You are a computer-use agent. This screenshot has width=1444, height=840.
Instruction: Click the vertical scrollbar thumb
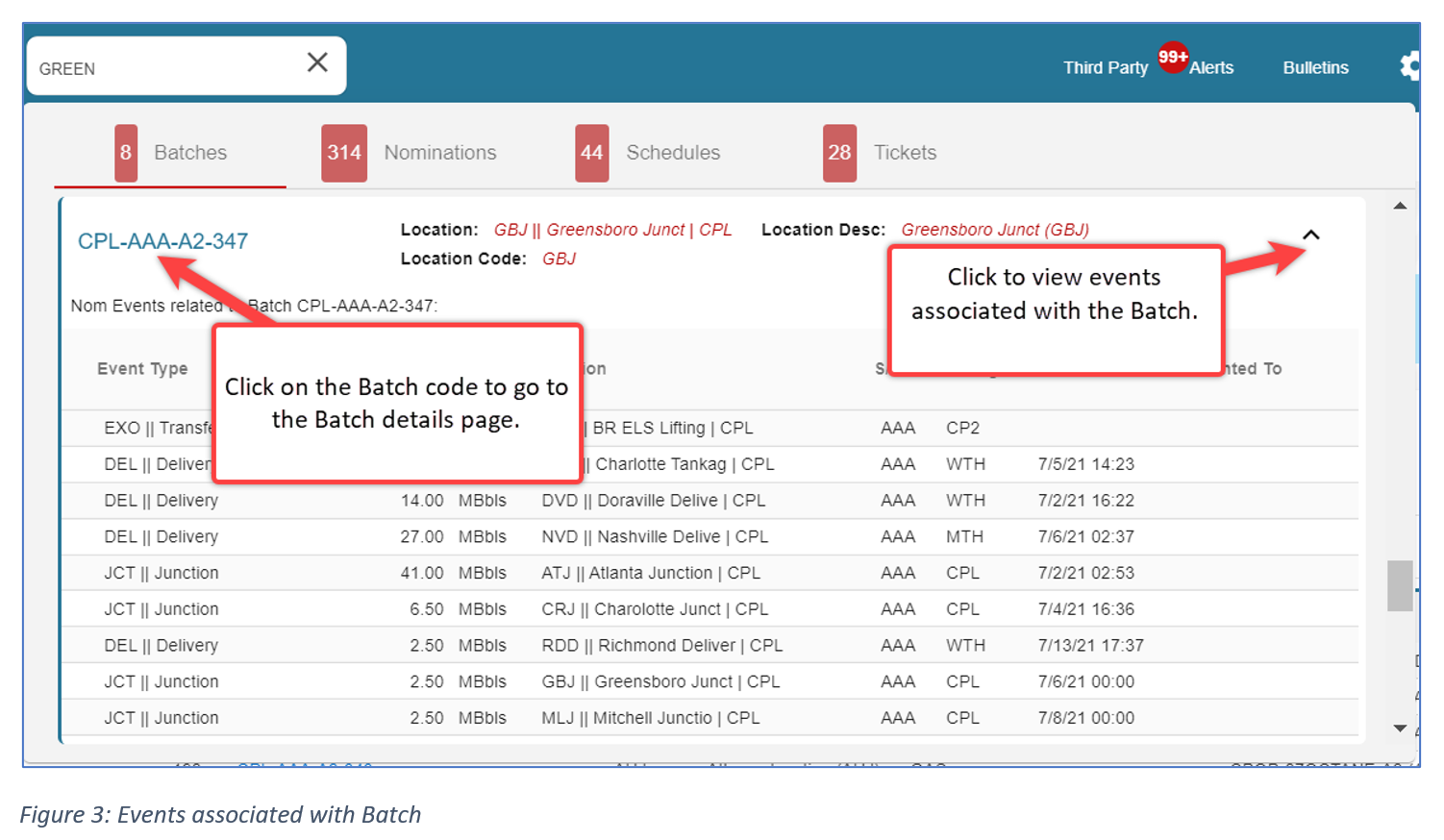1400,585
